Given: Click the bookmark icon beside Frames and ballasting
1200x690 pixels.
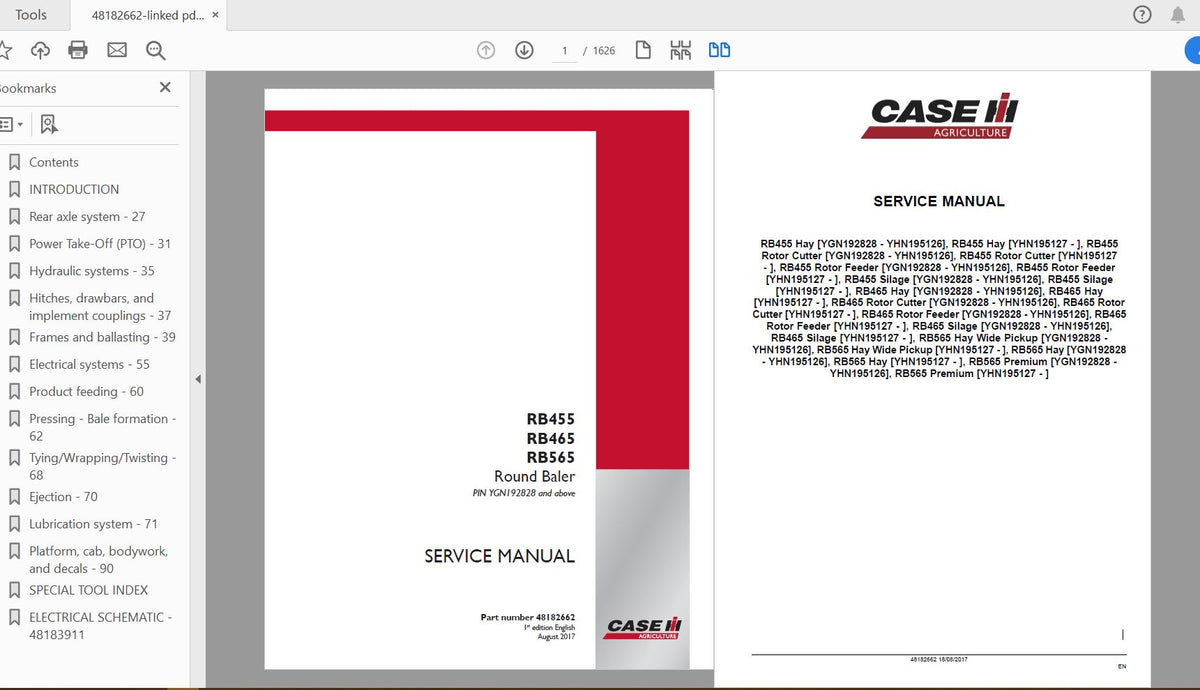Looking at the screenshot, I should click(x=14, y=337).
